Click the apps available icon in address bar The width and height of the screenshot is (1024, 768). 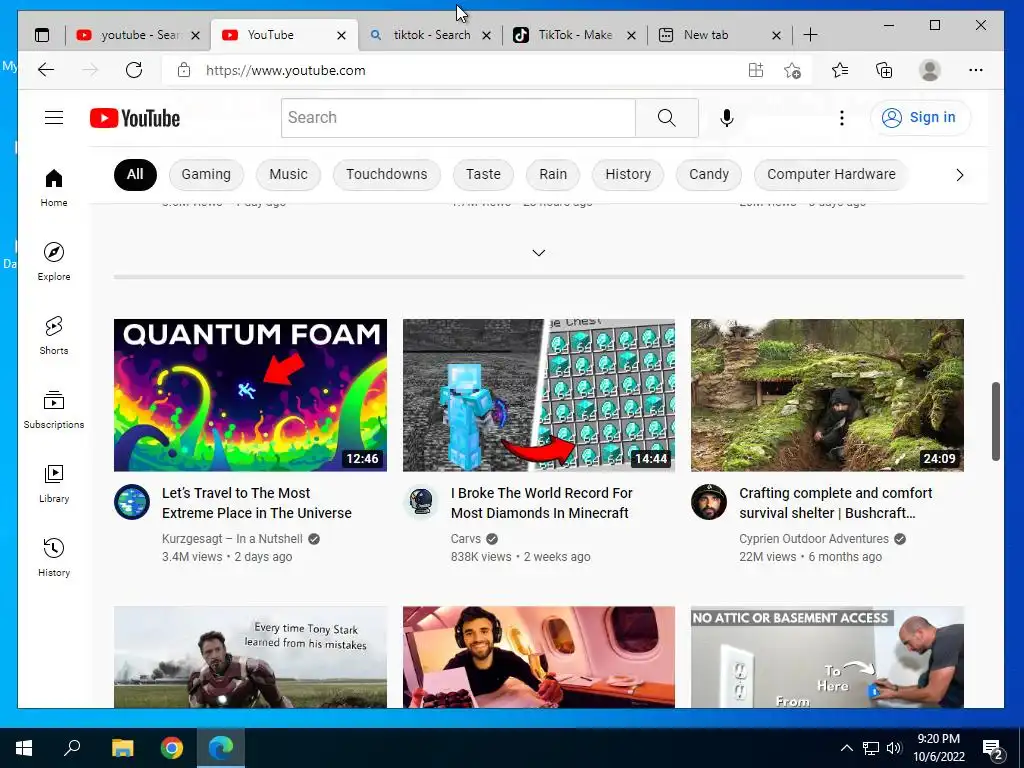pos(756,70)
